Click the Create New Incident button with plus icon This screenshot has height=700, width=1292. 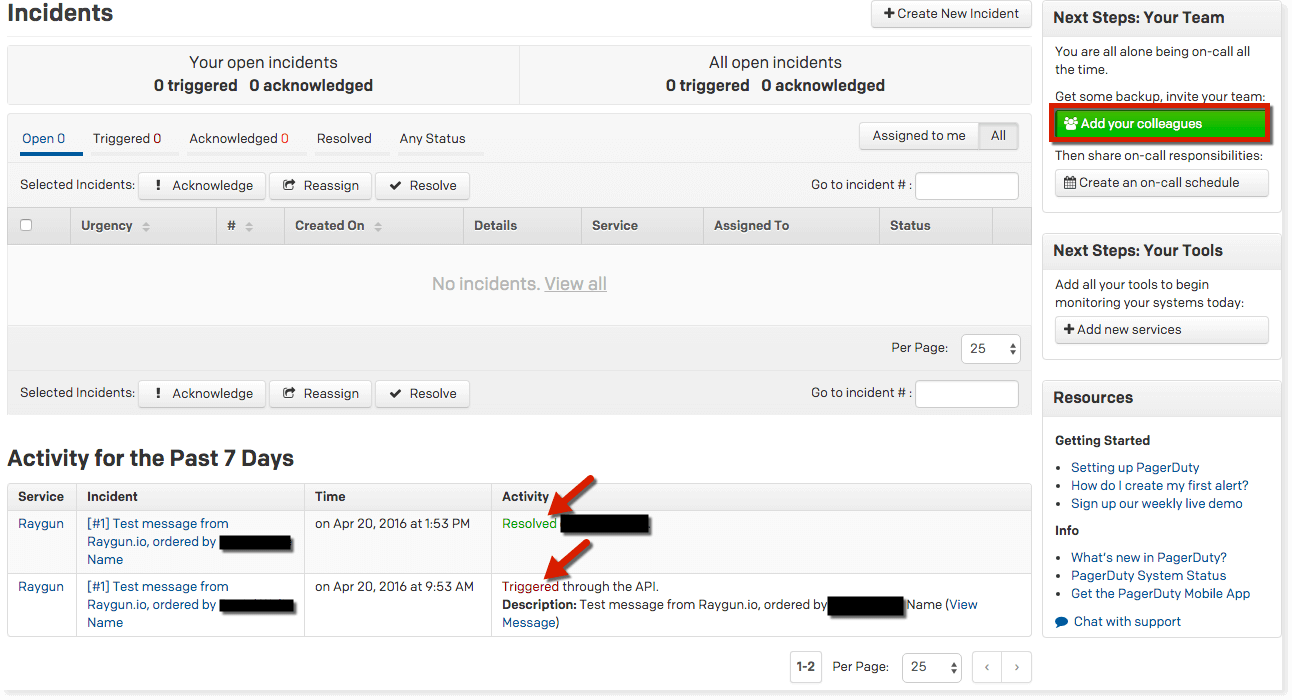950,14
